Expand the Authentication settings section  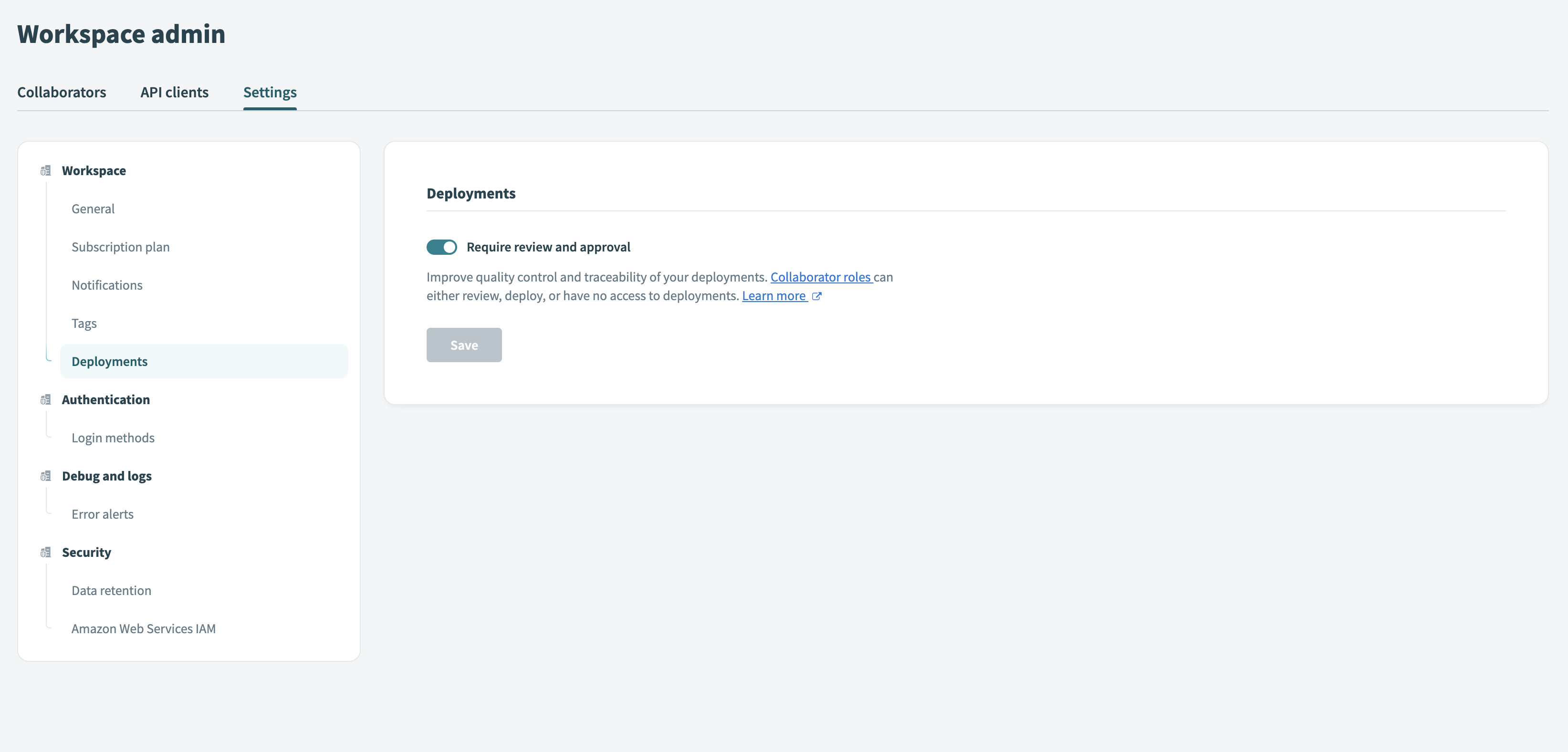coord(106,399)
